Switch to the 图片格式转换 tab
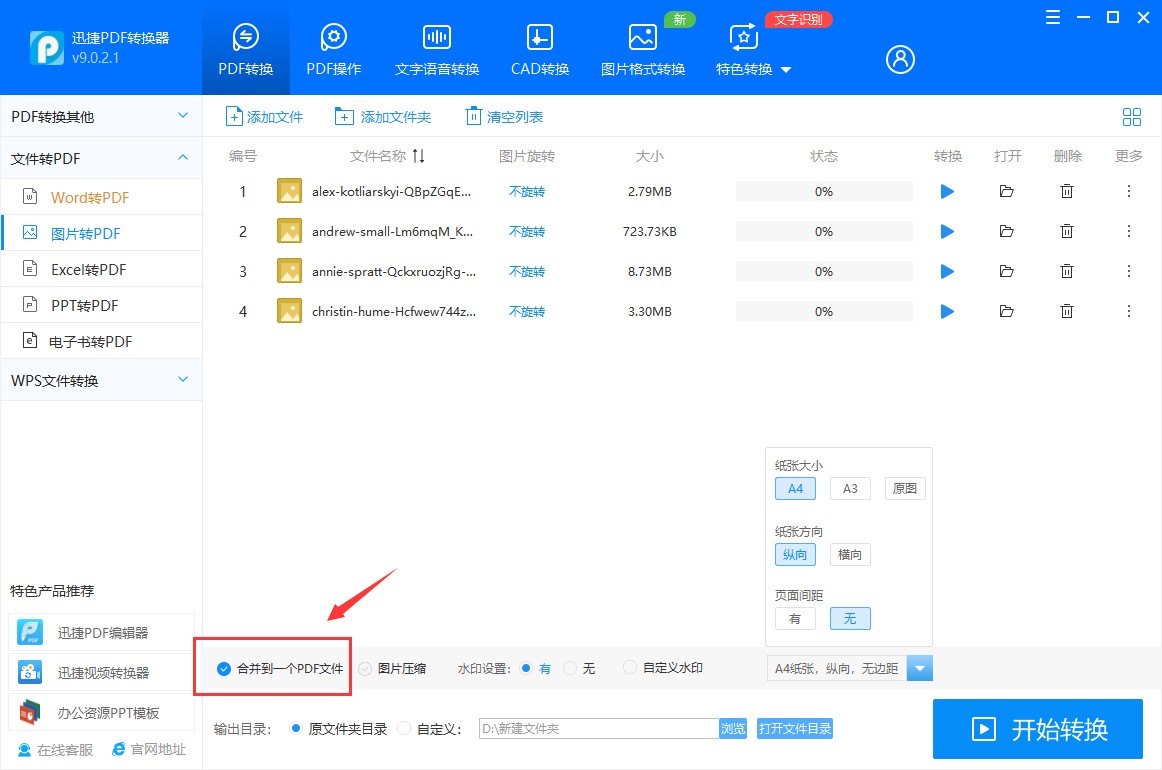The image size is (1162, 770). (x=642, y=47)
